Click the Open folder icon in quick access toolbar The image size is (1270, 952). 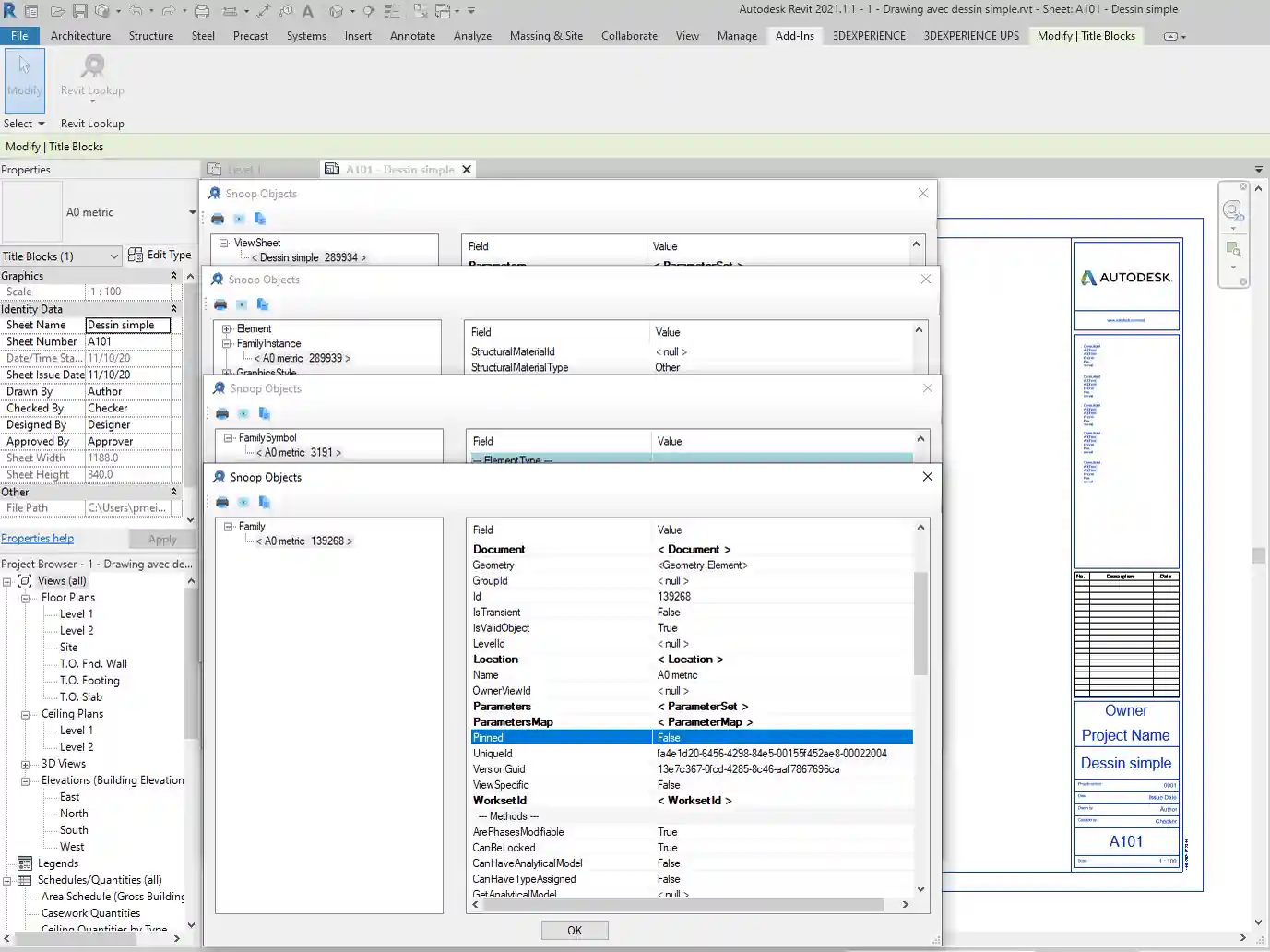[x=57, y=11]
